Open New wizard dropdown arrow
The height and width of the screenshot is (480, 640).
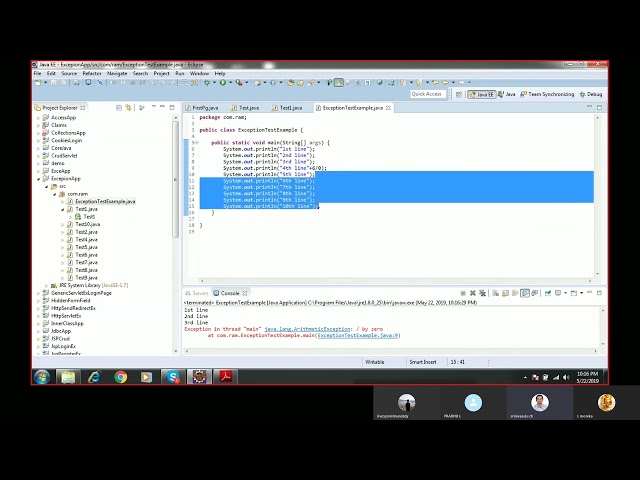coord(45,83)
